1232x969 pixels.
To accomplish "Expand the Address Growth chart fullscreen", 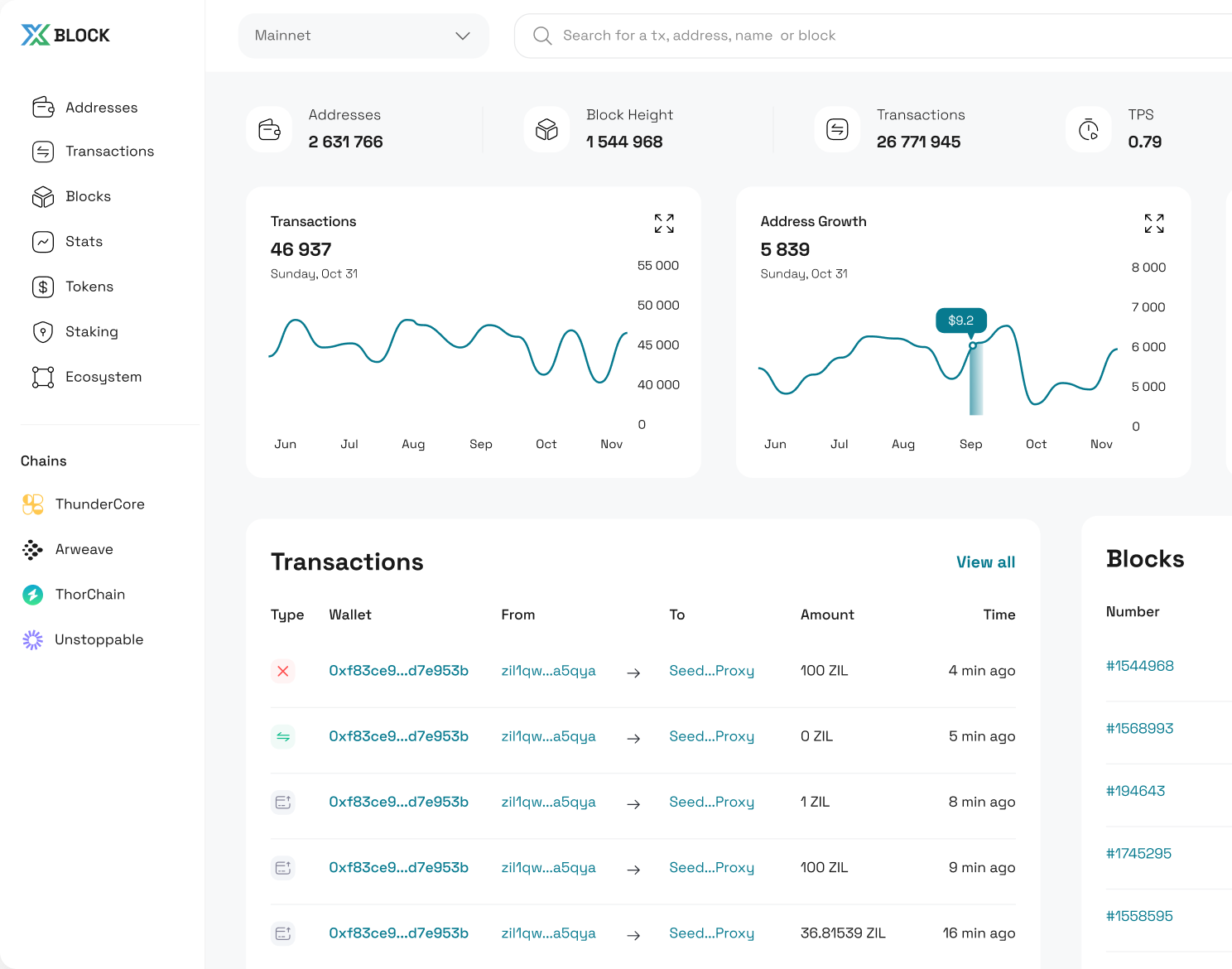I will tap(1154, 224).
